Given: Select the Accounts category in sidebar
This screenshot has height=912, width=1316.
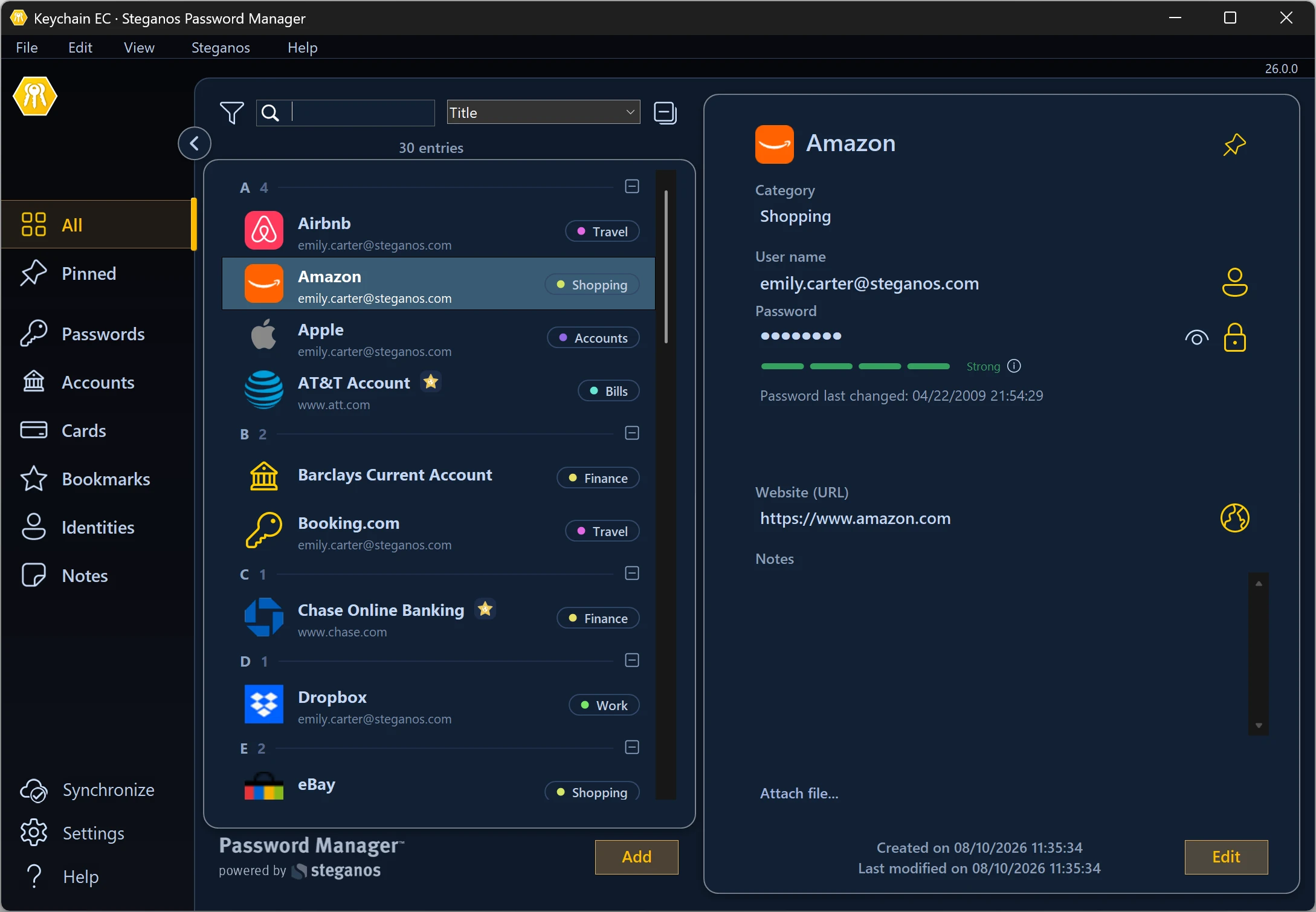Looking at the screenshot, I should click(98, 382).
